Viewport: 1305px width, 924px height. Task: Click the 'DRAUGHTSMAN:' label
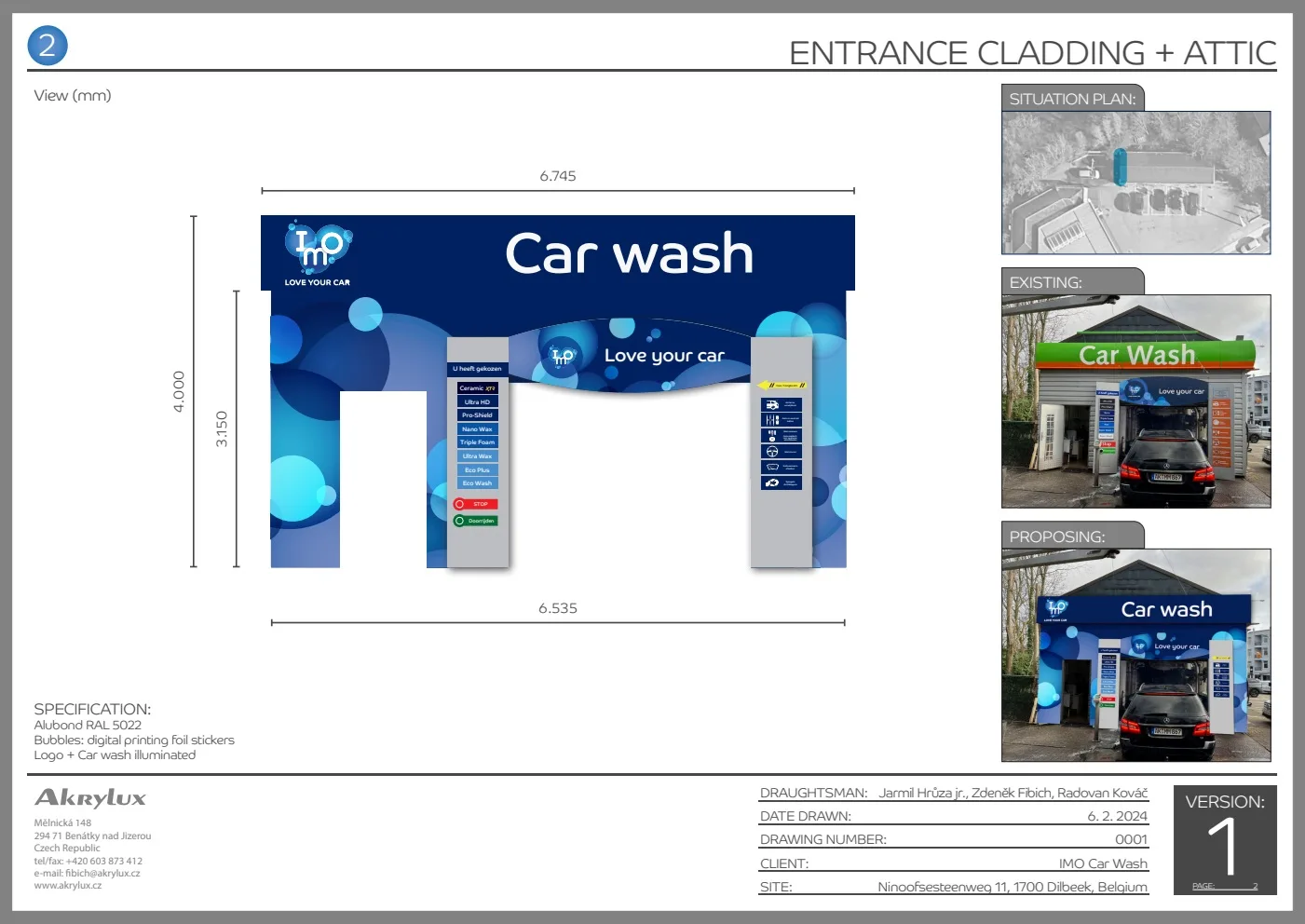tap(813, 793)
